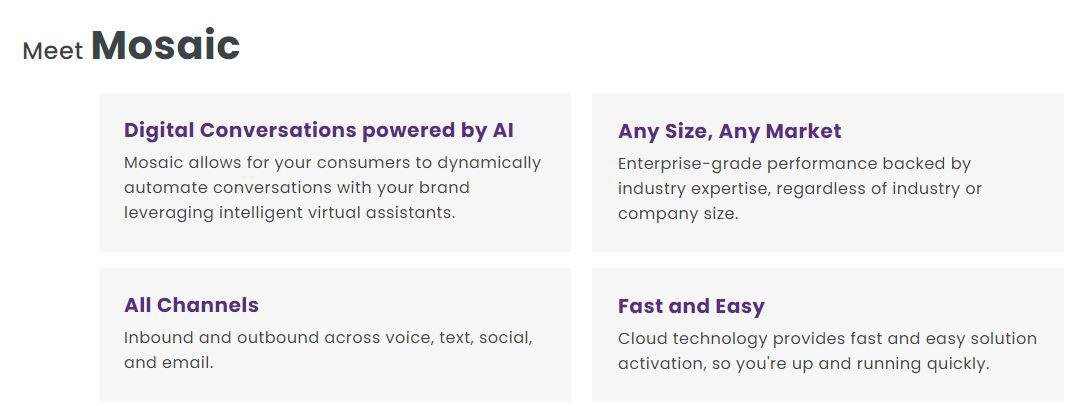Click the large Mosaic heading word
The image size is (1077, 406).
pos(165,46)
